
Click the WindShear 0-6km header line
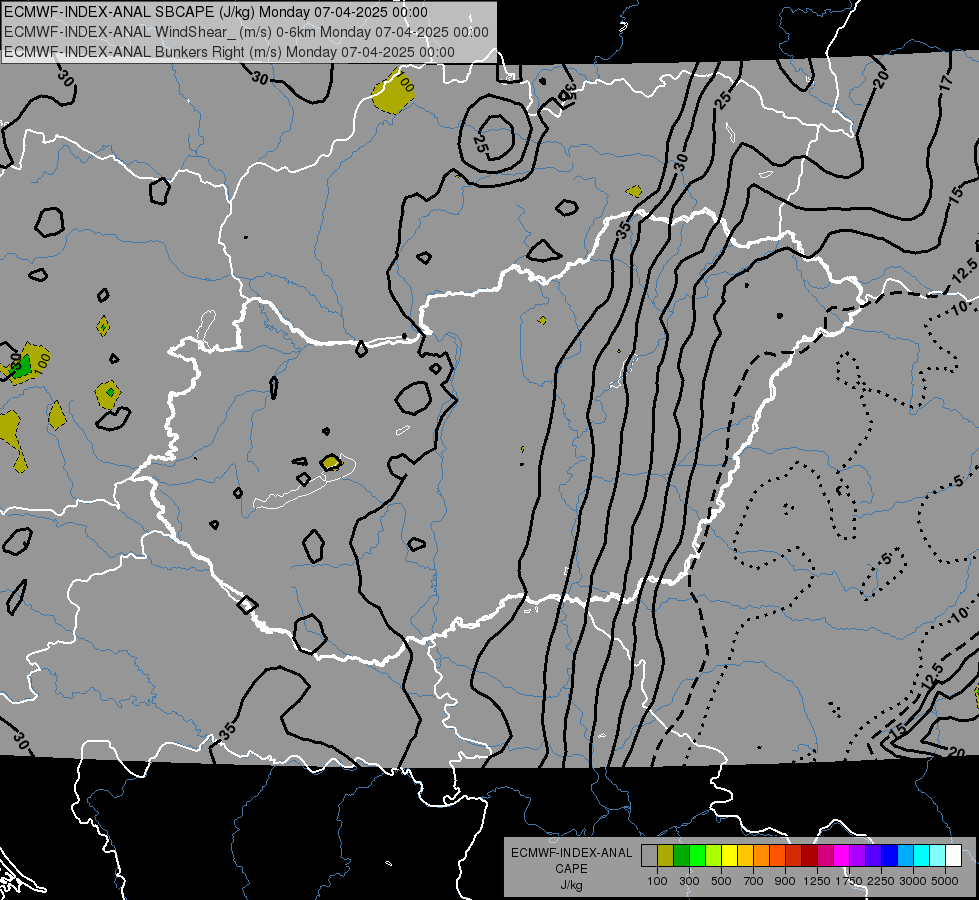point(246,32)
